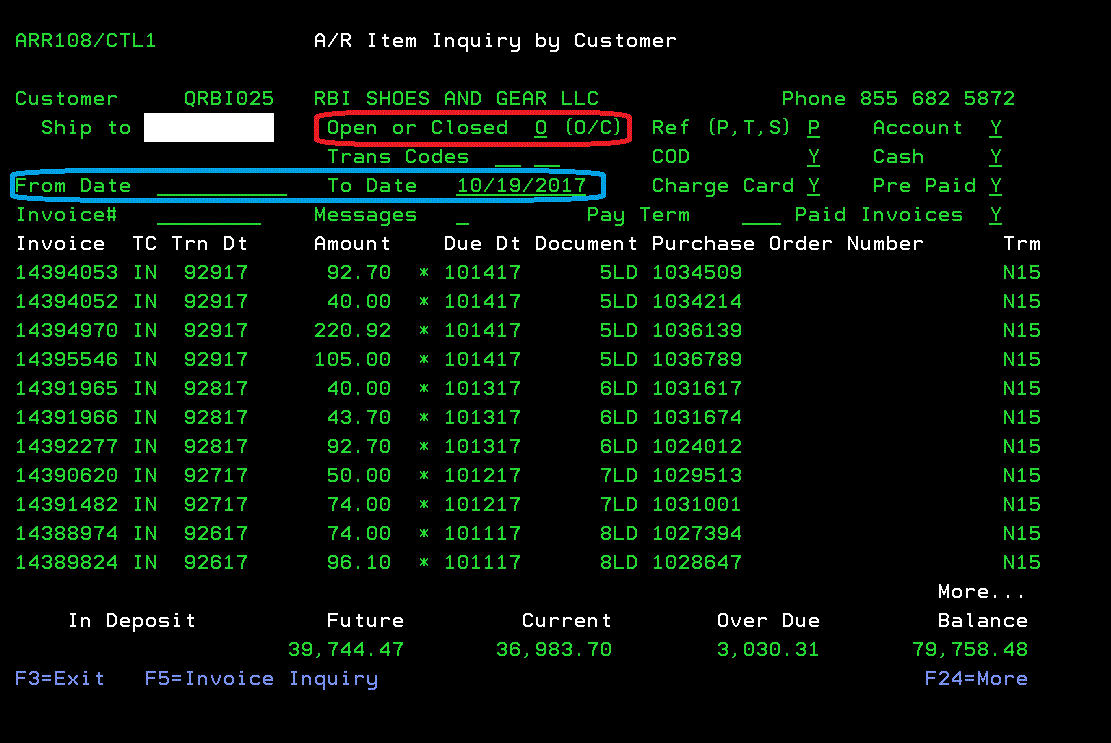
Task: Toggle the Pre Paid Y flag
Action: coord(996,186)
